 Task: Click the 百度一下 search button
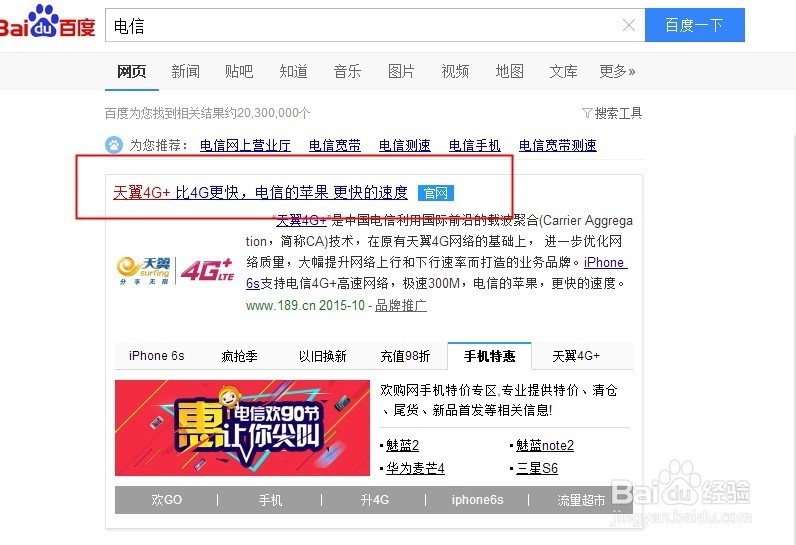[x=694, y=25]
